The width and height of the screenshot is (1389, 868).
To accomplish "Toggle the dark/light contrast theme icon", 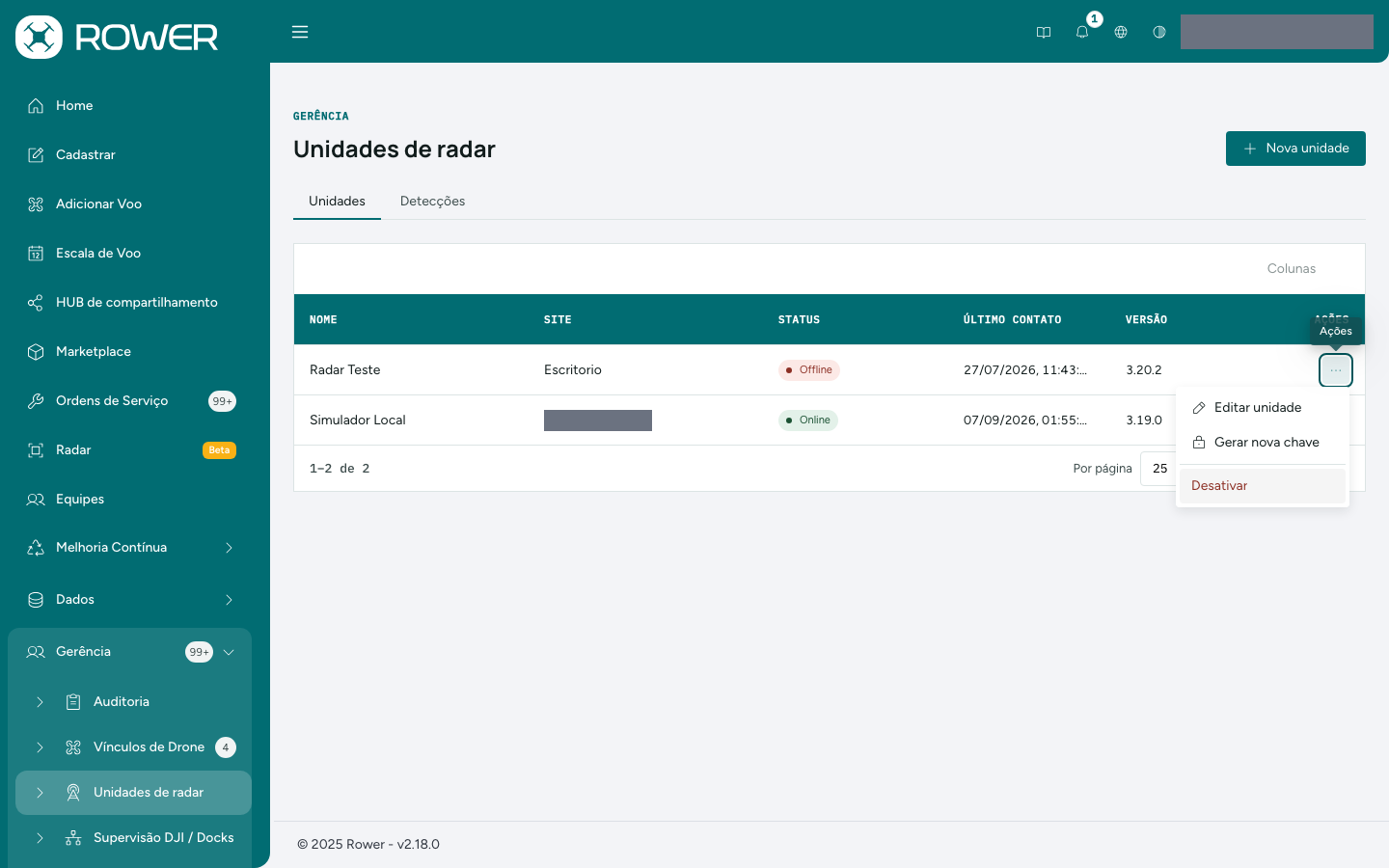I will click(1159, 32).
